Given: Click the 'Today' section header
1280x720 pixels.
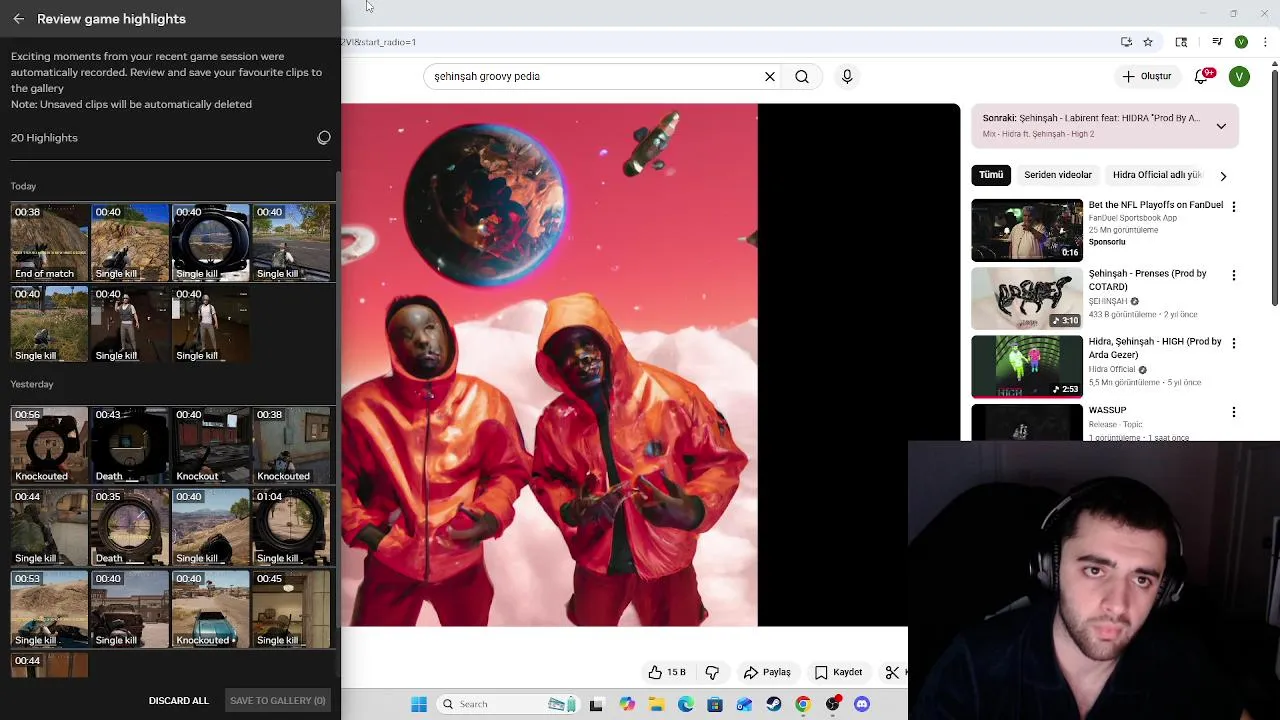Looking at the screenshot, I should 23,186.
